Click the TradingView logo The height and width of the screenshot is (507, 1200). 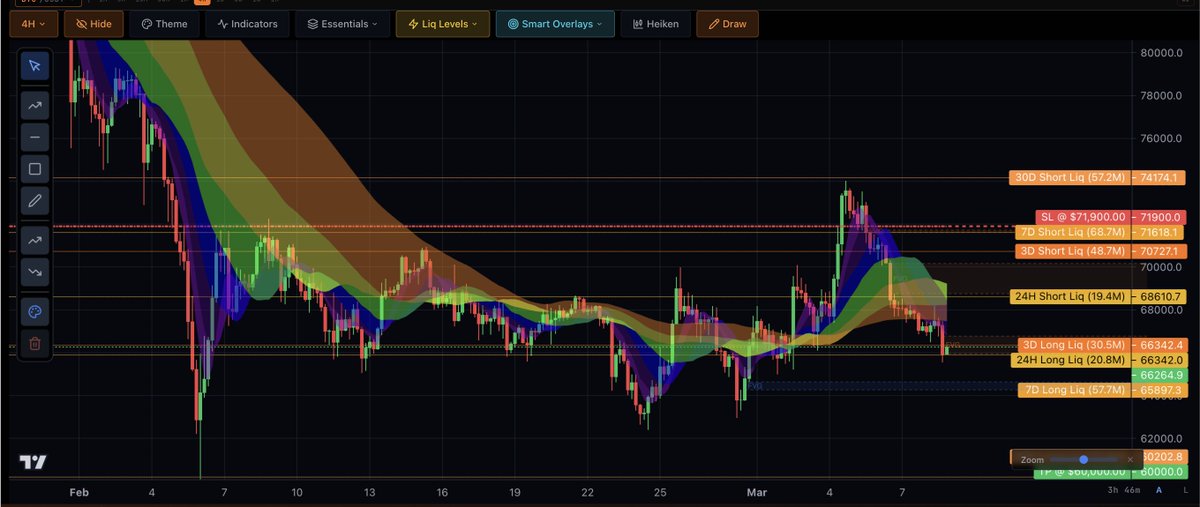[34, 462]
